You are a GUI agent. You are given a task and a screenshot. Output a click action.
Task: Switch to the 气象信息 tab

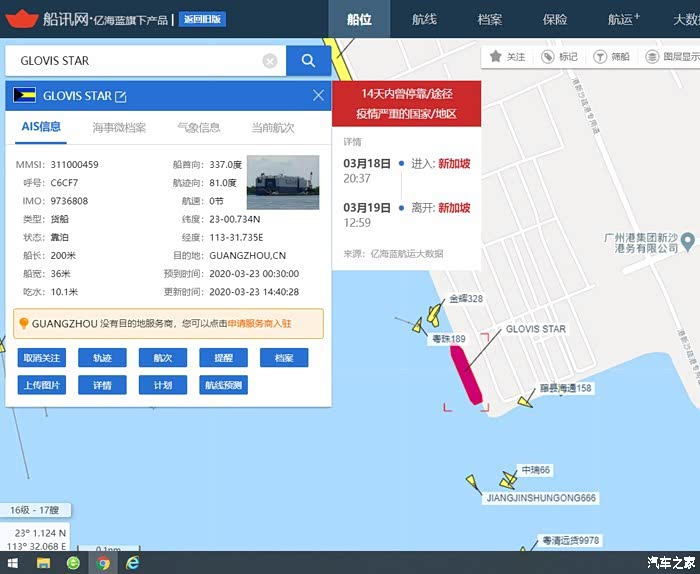coord(199,128)
